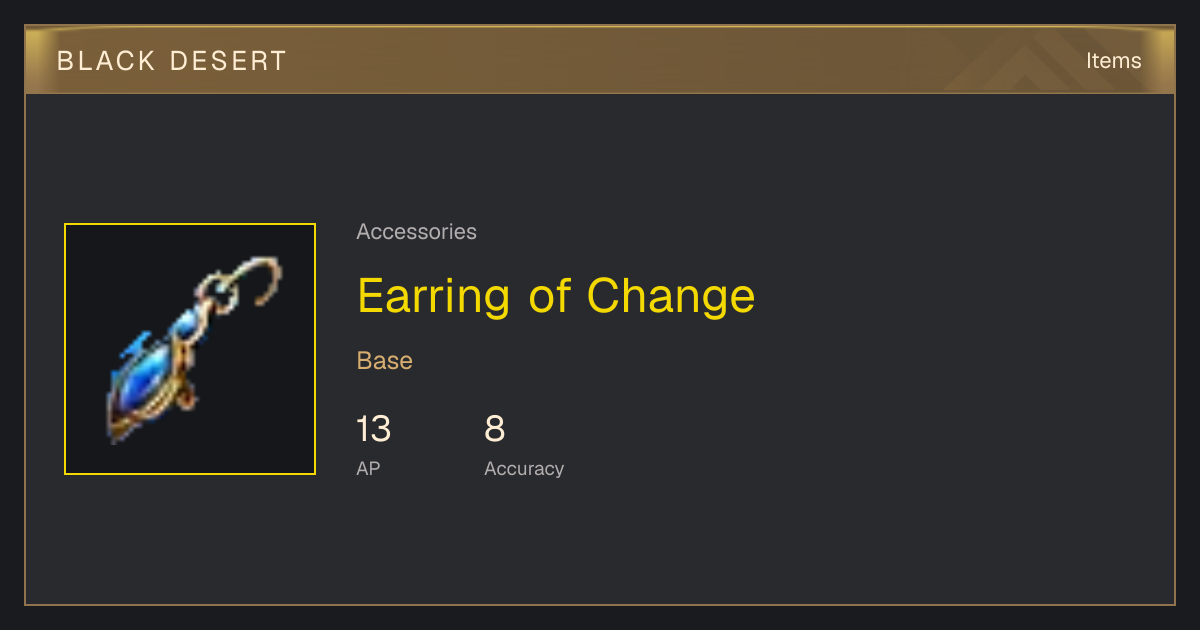Click the Earring of Change title

(556, 296)
